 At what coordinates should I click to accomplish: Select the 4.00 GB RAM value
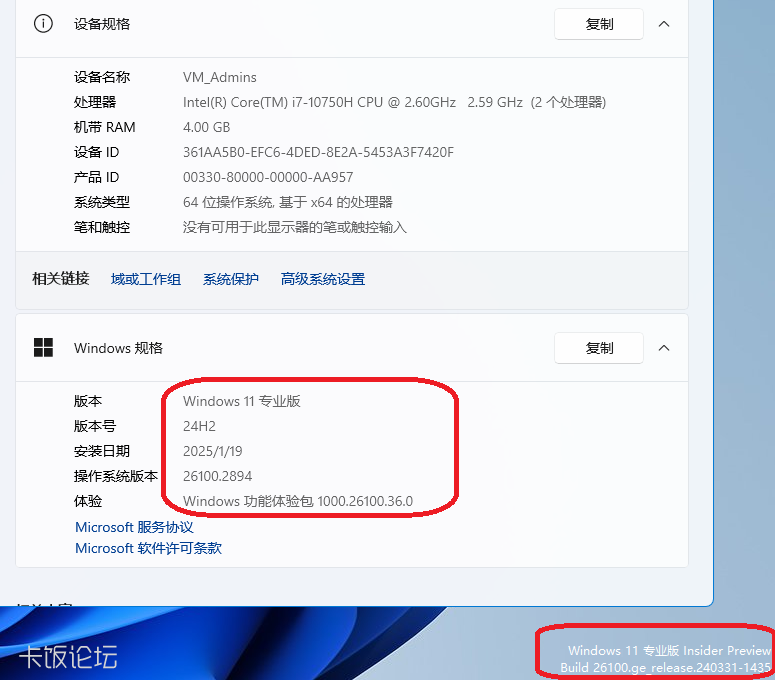(x=207, y=128)
